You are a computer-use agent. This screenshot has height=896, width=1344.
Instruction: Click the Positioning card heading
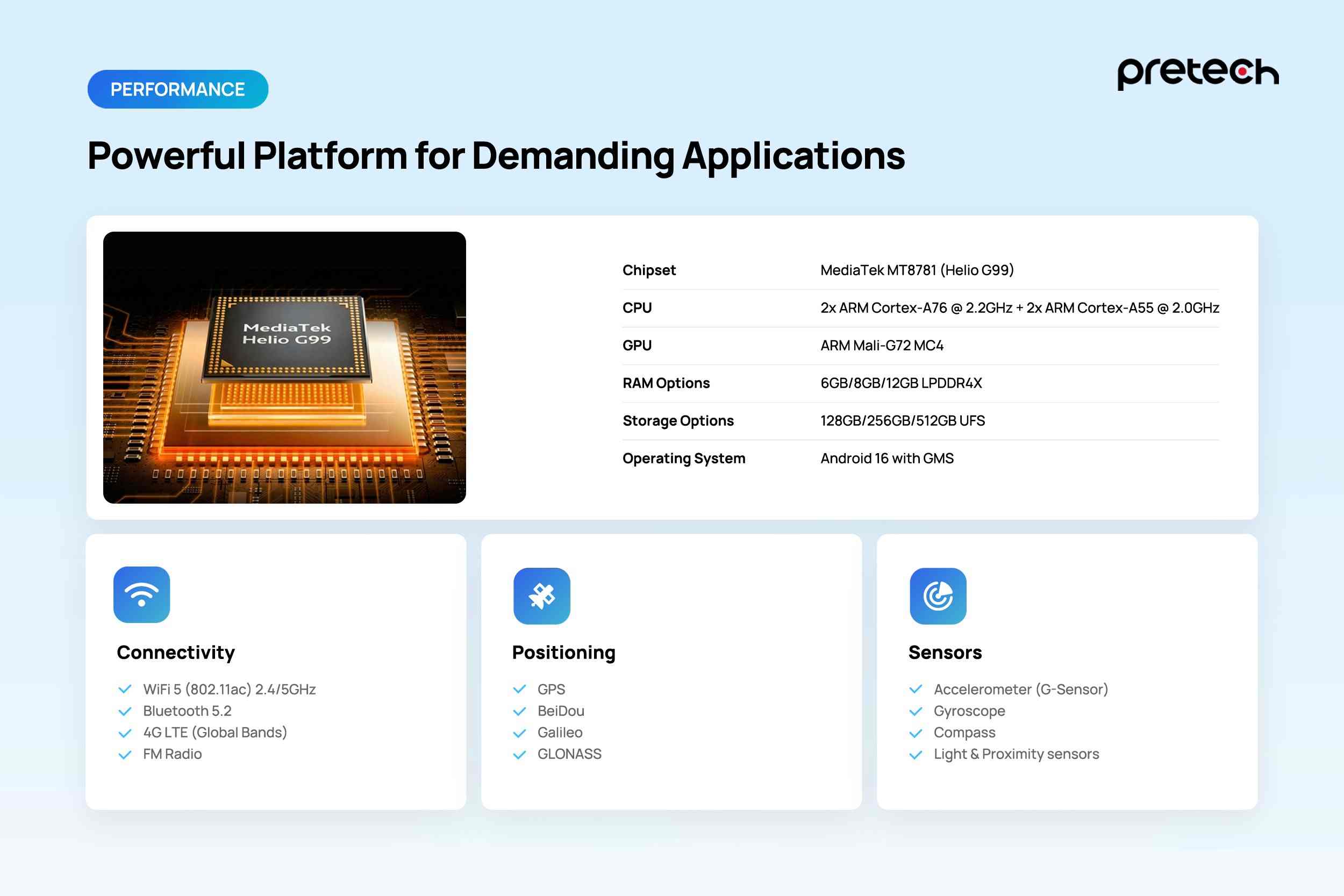coord(563,653)
